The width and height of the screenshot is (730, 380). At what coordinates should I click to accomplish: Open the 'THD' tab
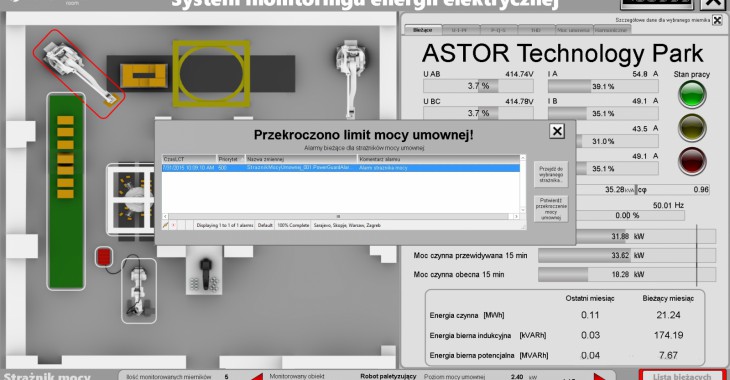(x=536, y=30)
